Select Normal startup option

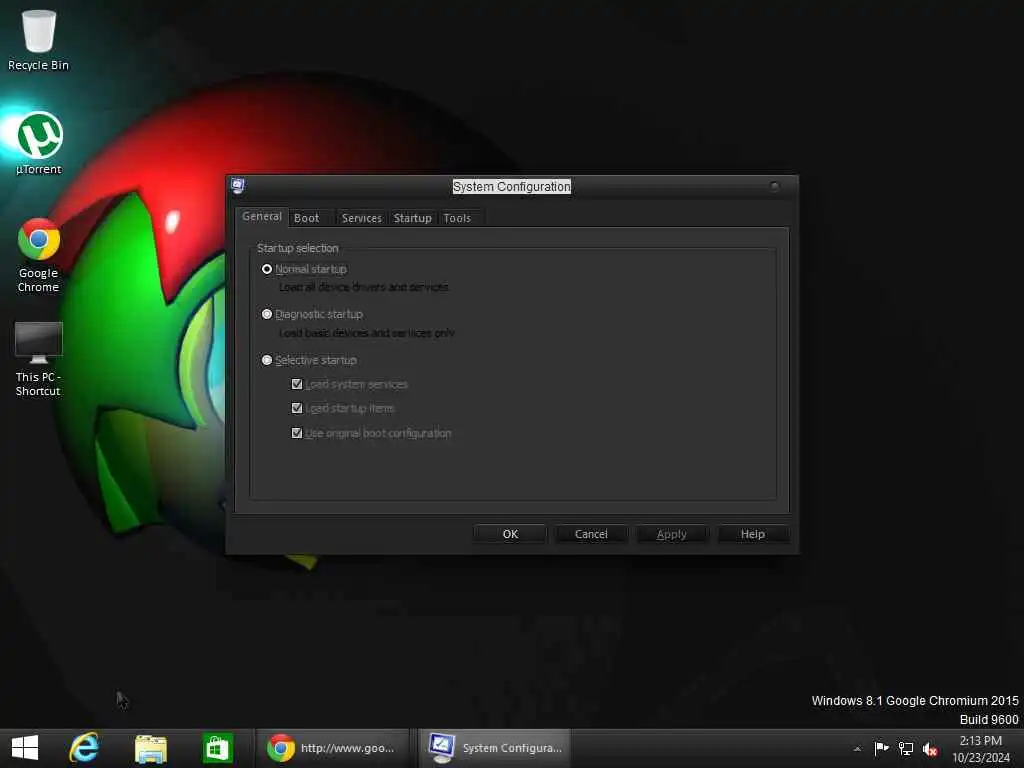tap(304, 269)
